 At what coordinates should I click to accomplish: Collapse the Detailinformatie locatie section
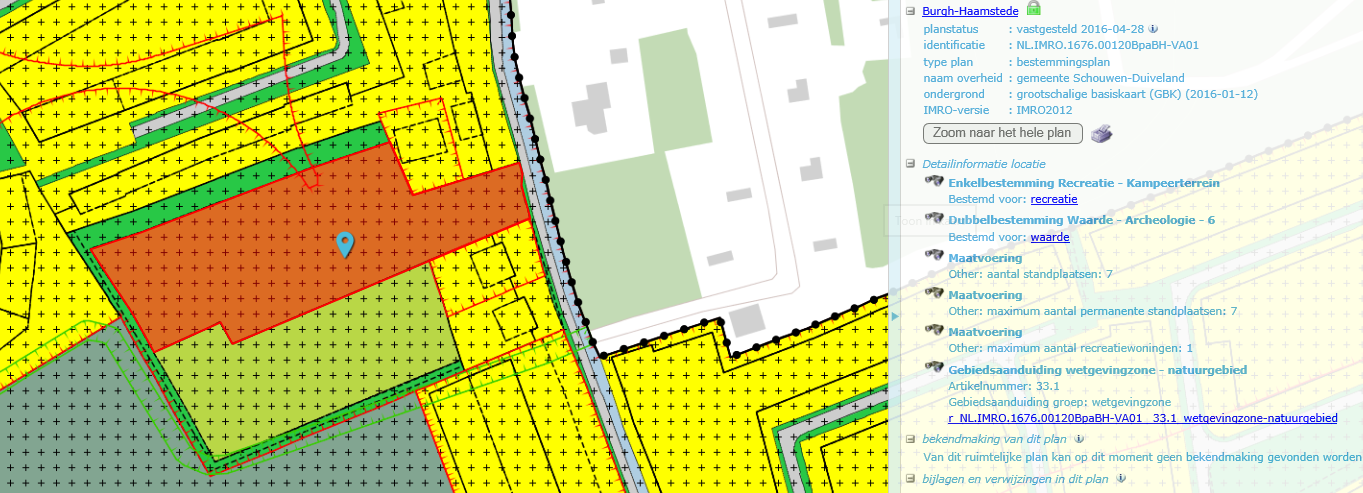(x=911, y=163)
